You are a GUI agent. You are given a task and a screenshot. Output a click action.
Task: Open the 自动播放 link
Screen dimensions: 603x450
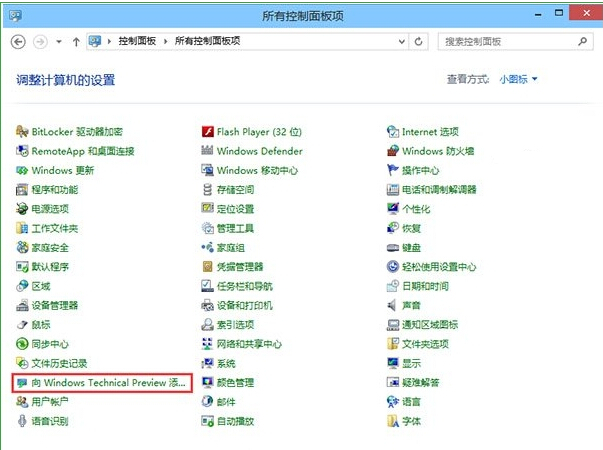pos(235,421)
